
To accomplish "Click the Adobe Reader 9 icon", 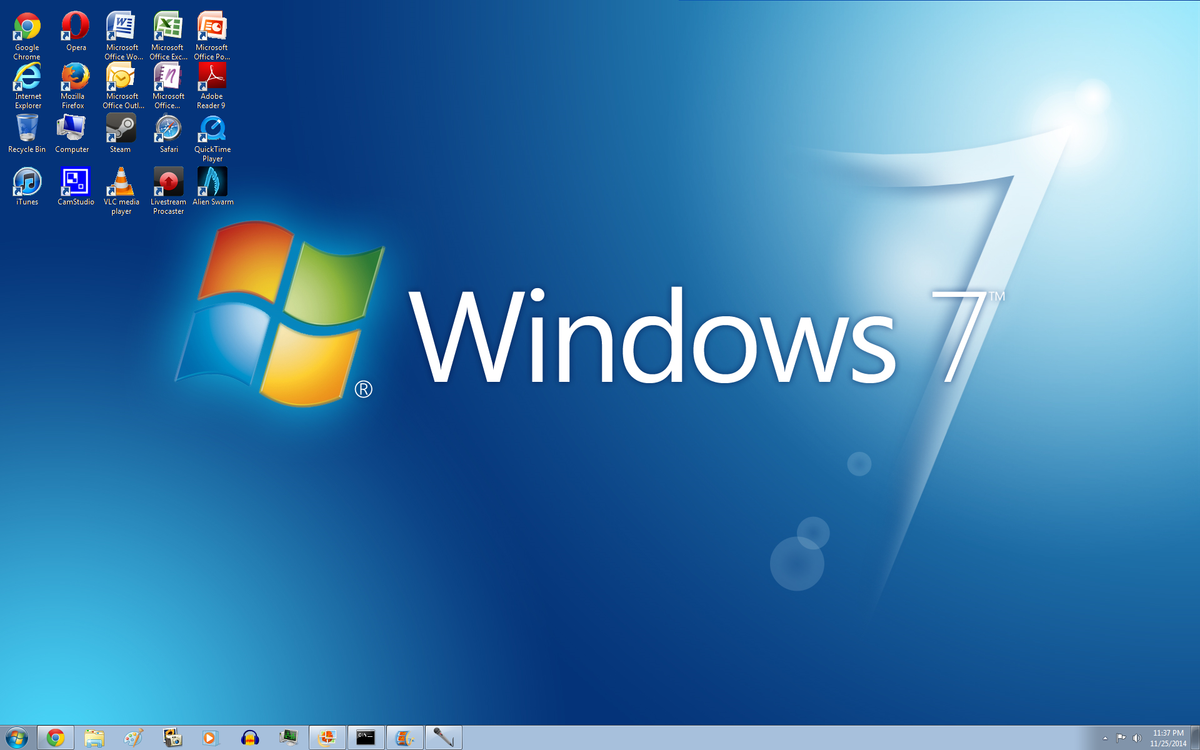I will tap(212, 86).
